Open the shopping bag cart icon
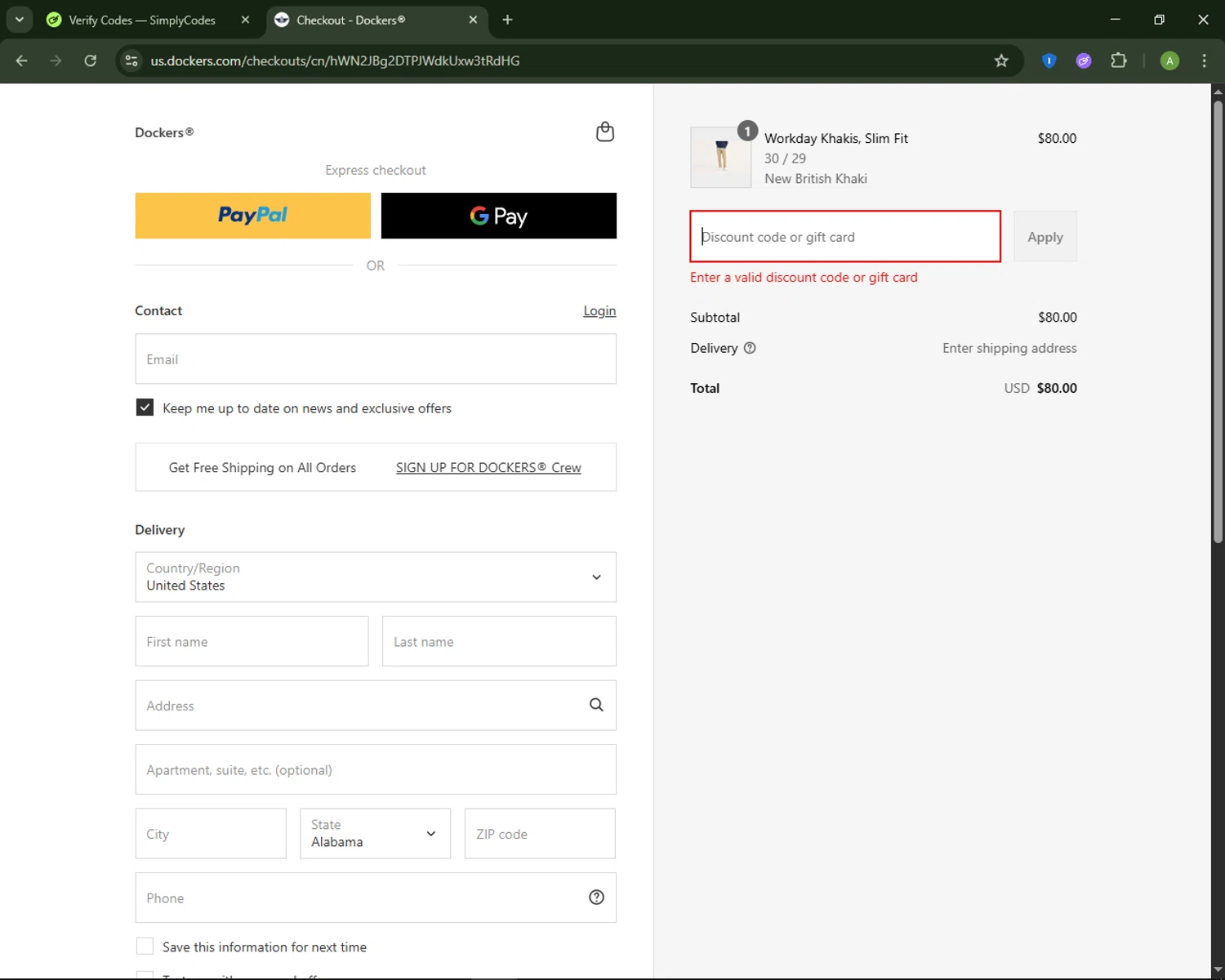Screen dimensions: 1225x980 (605, 131)
